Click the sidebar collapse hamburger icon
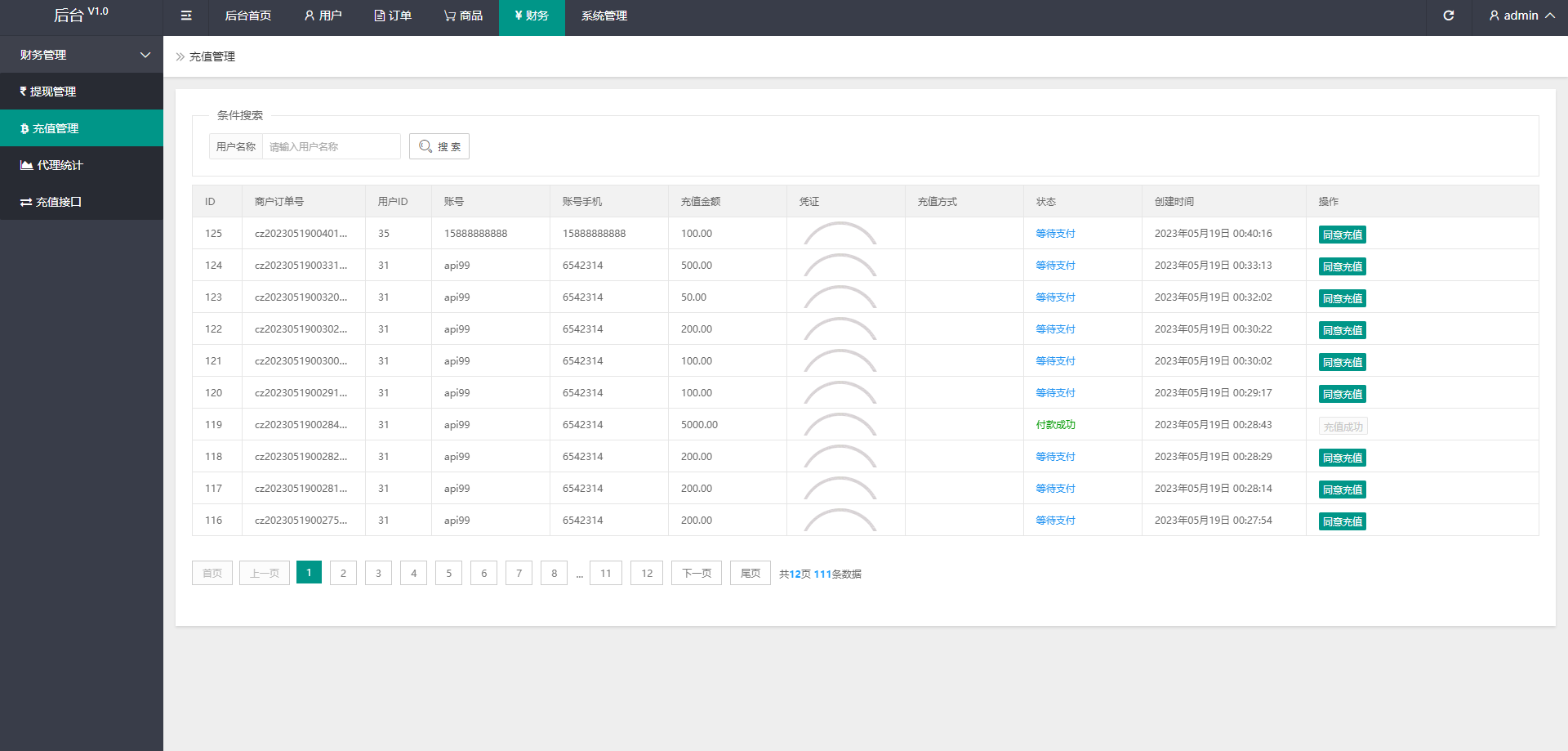Screen dimensions: 1568x751 (x=186, y=16)
